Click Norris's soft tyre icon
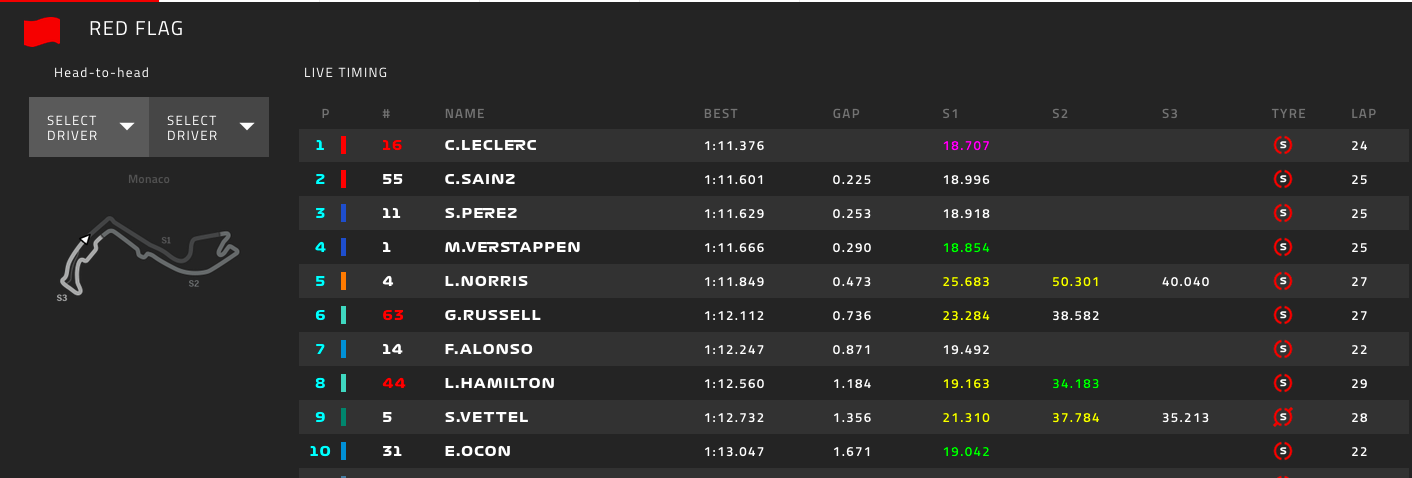Image resolution: width=1412 pixels, height=478 pixels. [x=1284, y=281]
